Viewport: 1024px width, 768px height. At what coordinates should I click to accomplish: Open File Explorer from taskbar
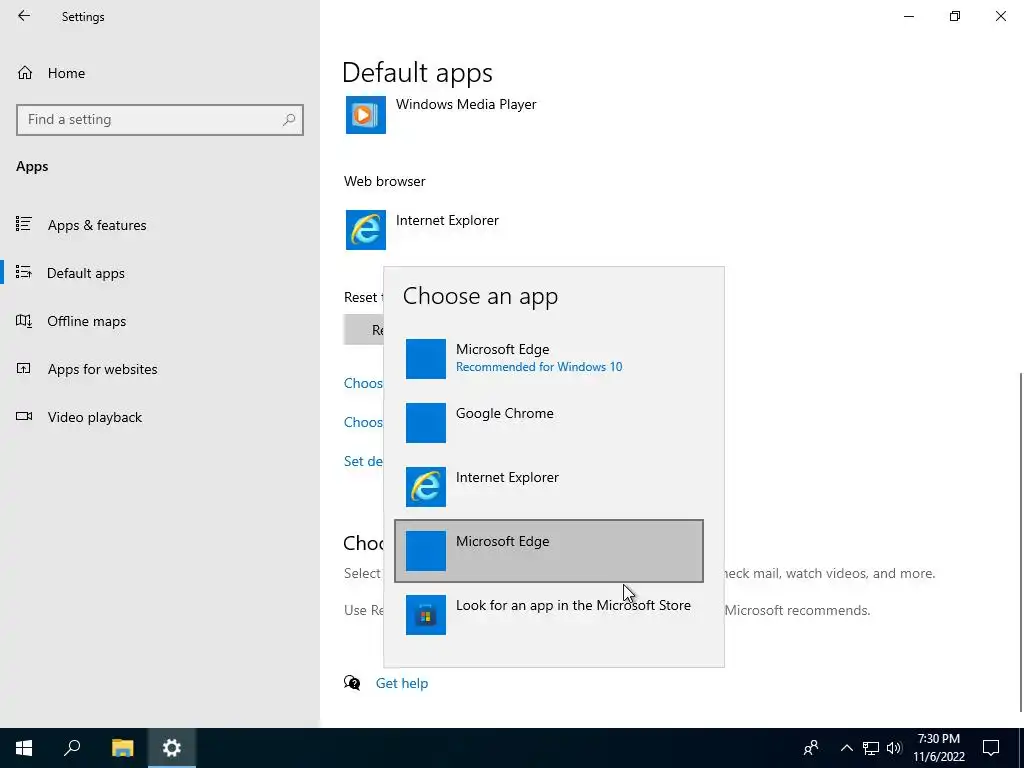pyautogui.click(x=122, y=748)
